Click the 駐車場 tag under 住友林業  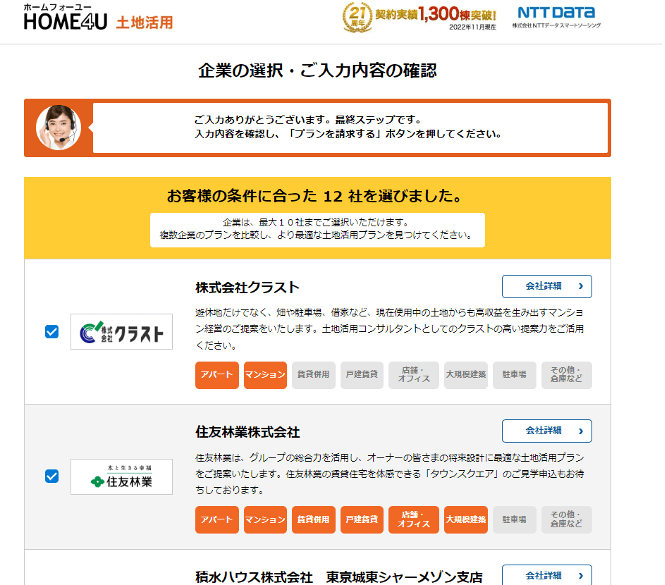click(514, 520)
